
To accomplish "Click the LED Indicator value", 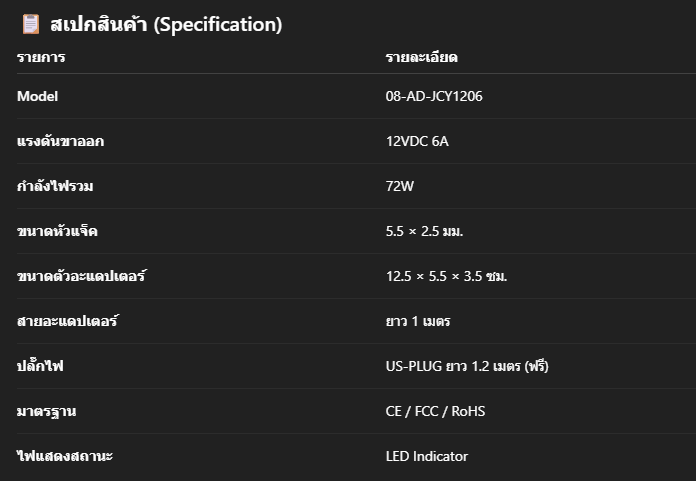I will pos(427,456).
